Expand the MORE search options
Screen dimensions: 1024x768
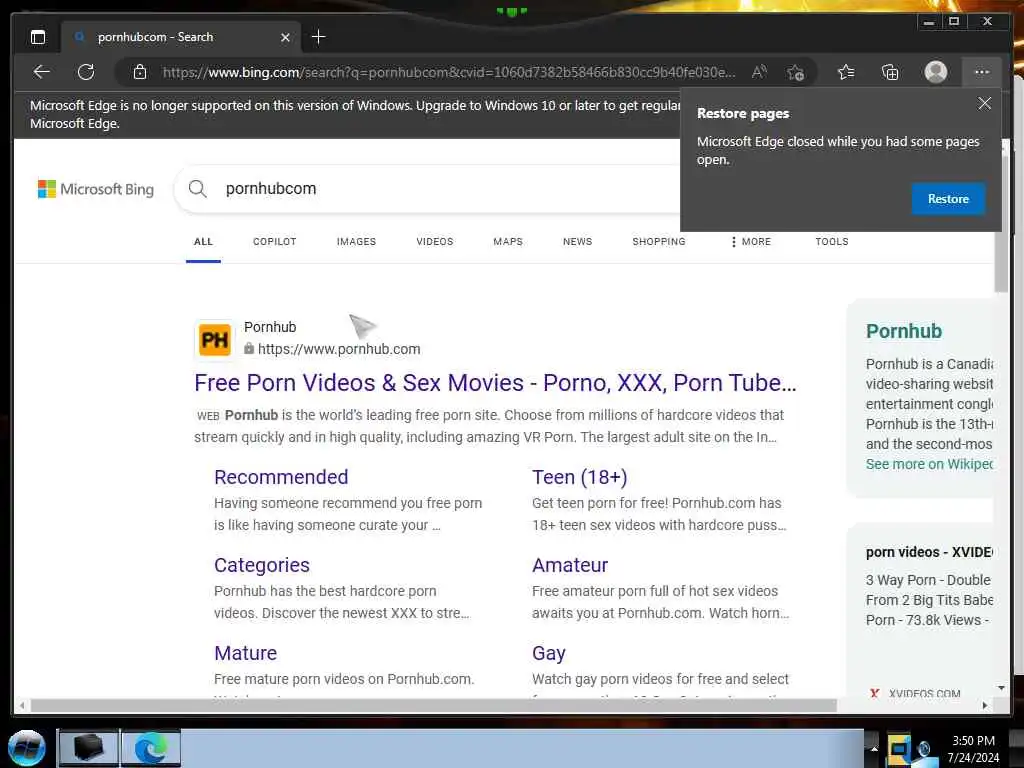pyautogui.click(x=750, y=242)
